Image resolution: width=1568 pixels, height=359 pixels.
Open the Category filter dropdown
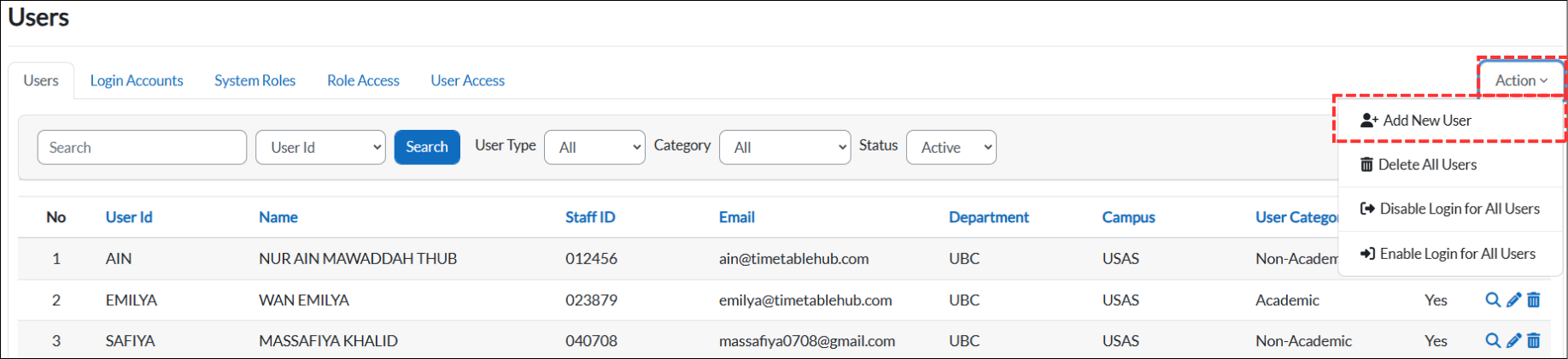point(785,147)
